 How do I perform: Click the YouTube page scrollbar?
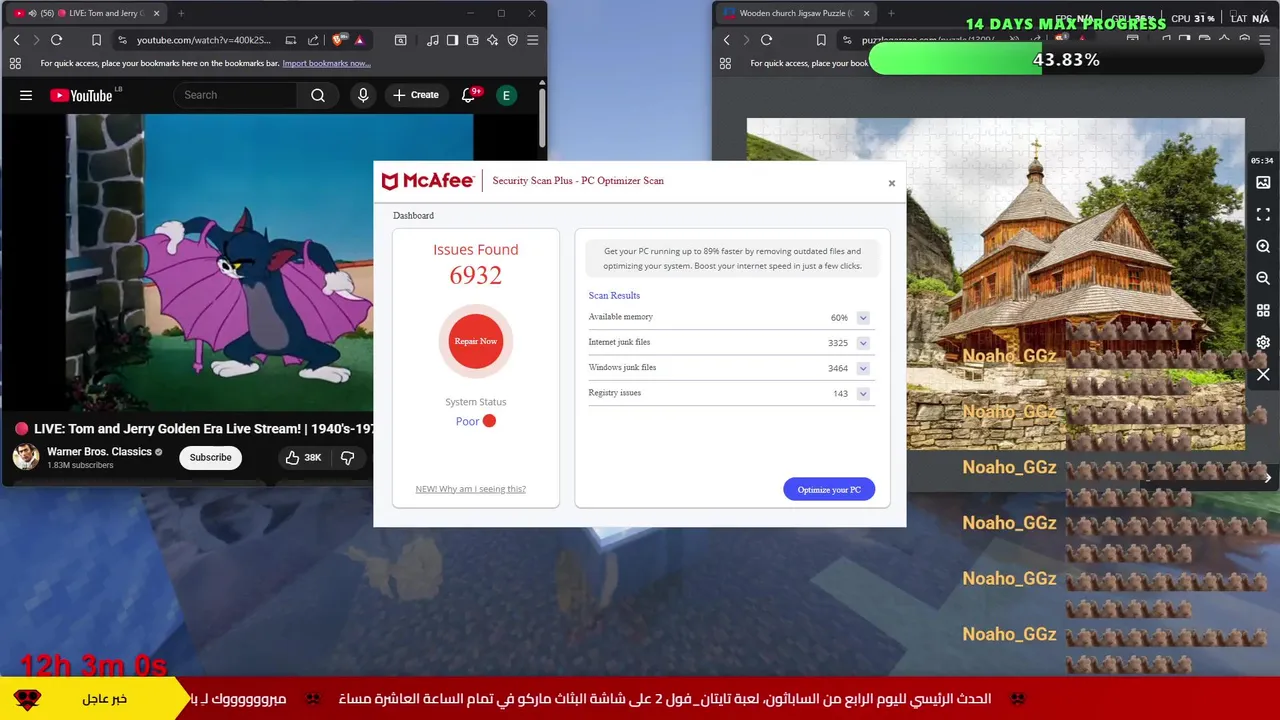pos(542,118)
